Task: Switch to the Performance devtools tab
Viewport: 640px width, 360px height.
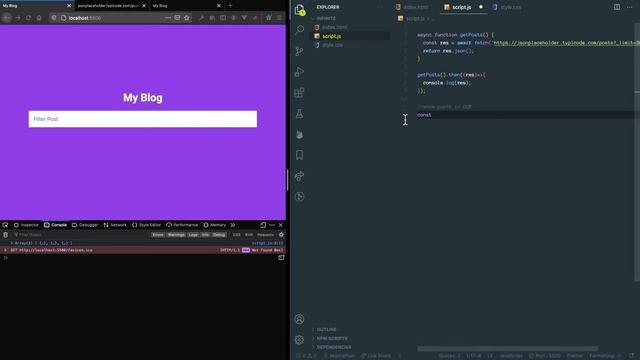Action: [182, 225]
